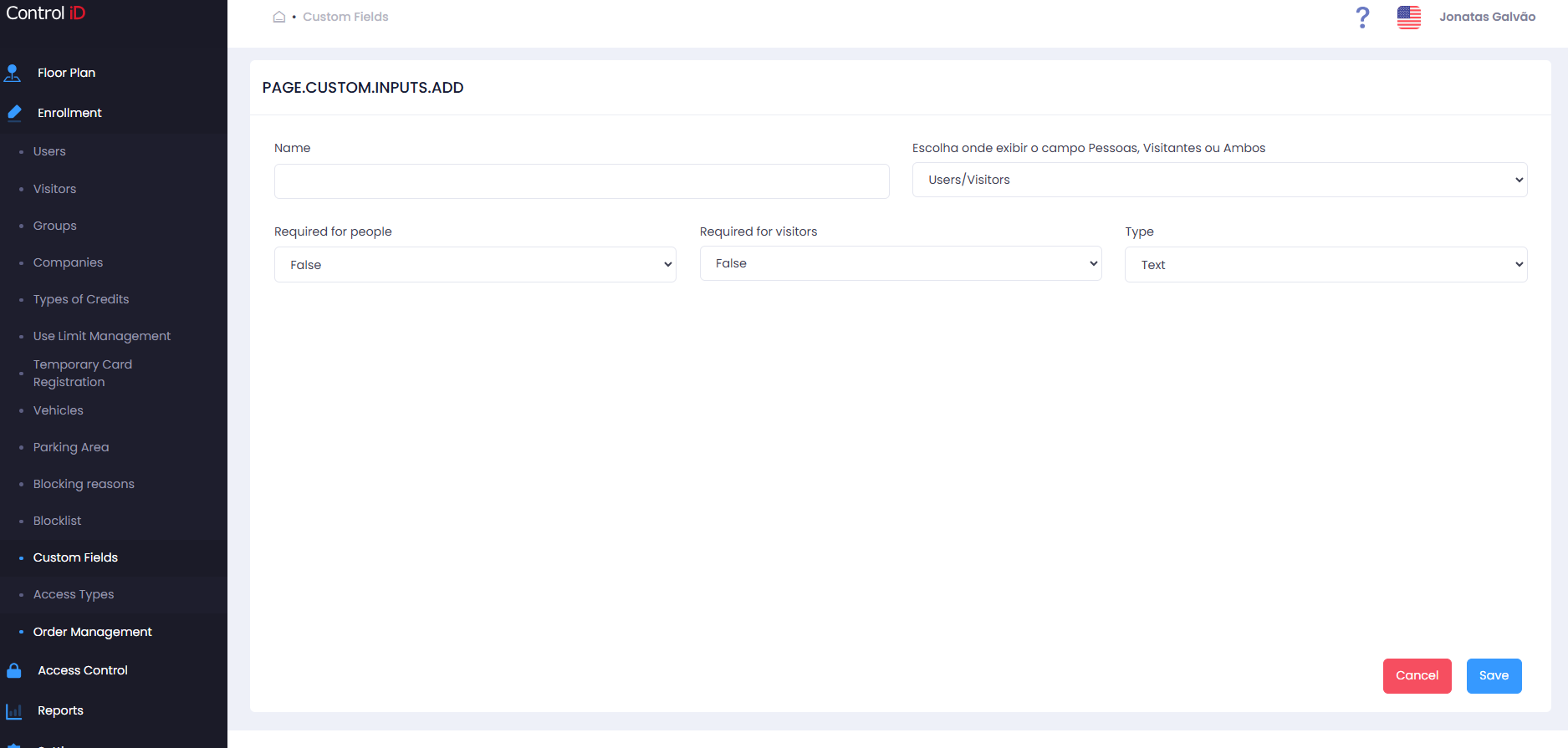
Task: Open Order Management in sidebar
Action: coord(93,632)
